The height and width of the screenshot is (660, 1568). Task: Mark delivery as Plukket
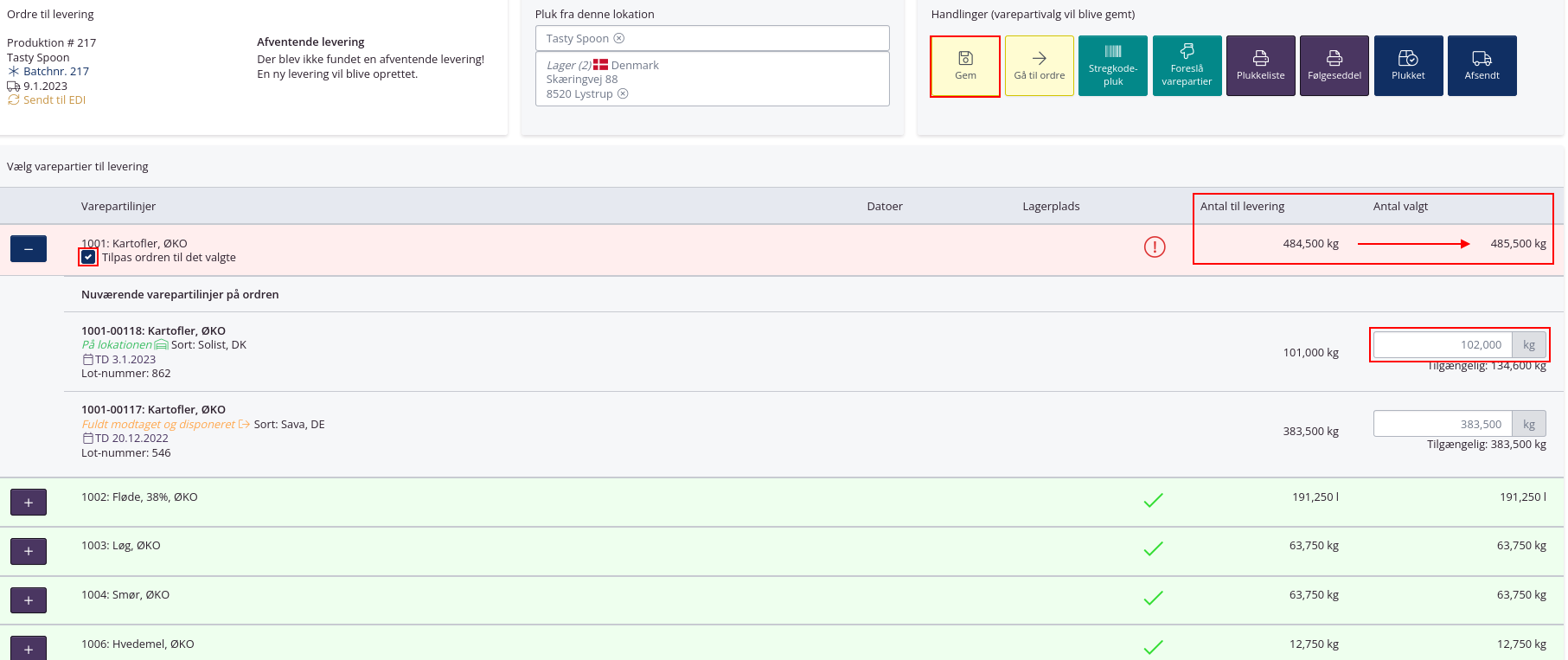click(1408, 66)
